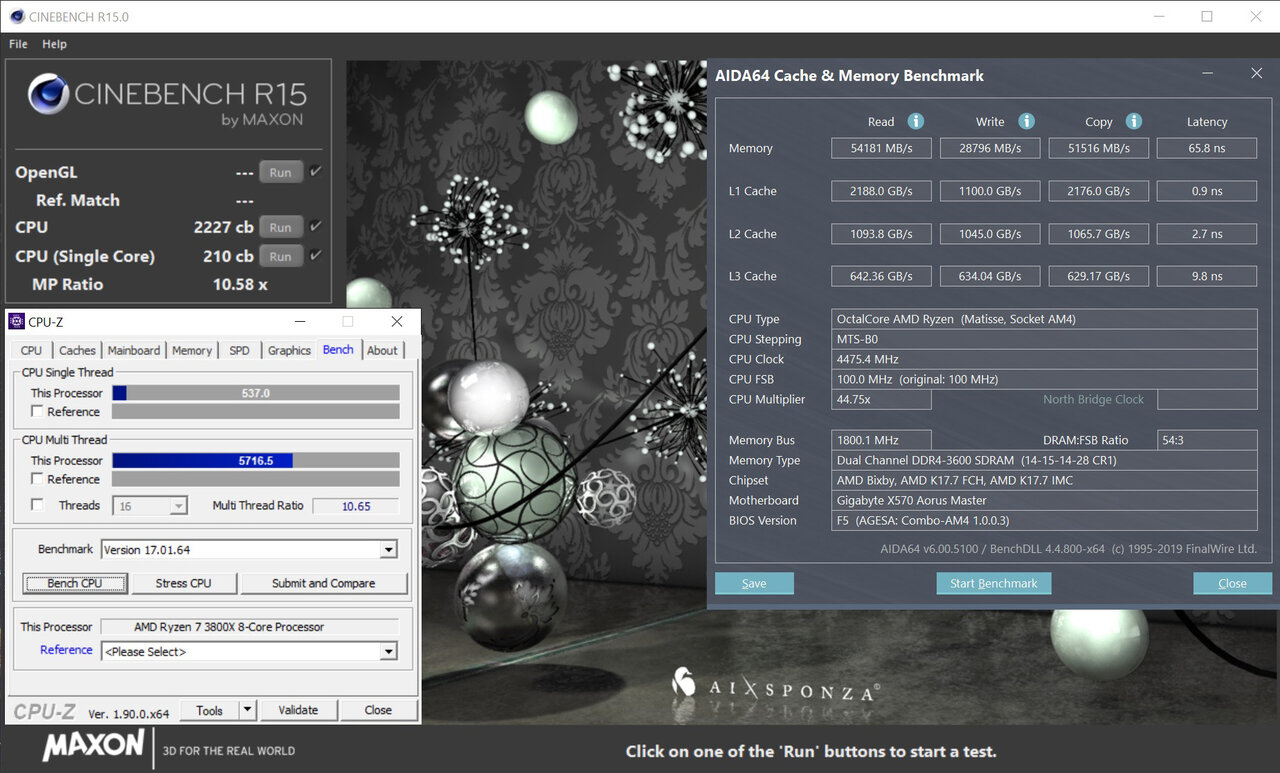Toggle the CPU (Single Core) checkmark
The image size is (1280, 773).
[x=316, y=256]
